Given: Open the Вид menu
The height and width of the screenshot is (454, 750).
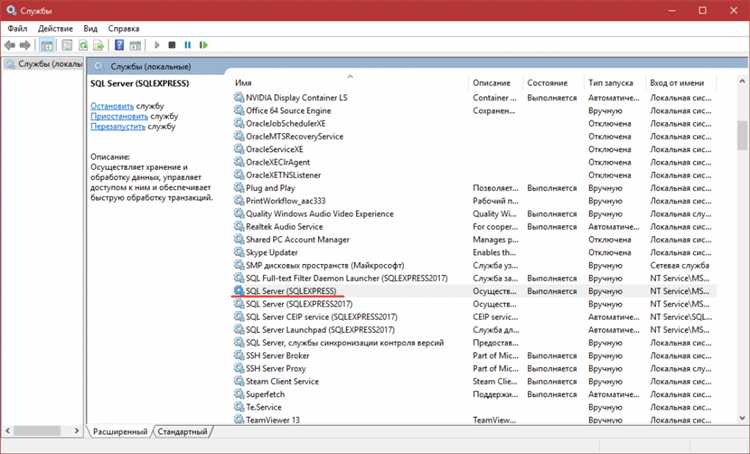Looking at the screenshot, I should click(90, 29).
